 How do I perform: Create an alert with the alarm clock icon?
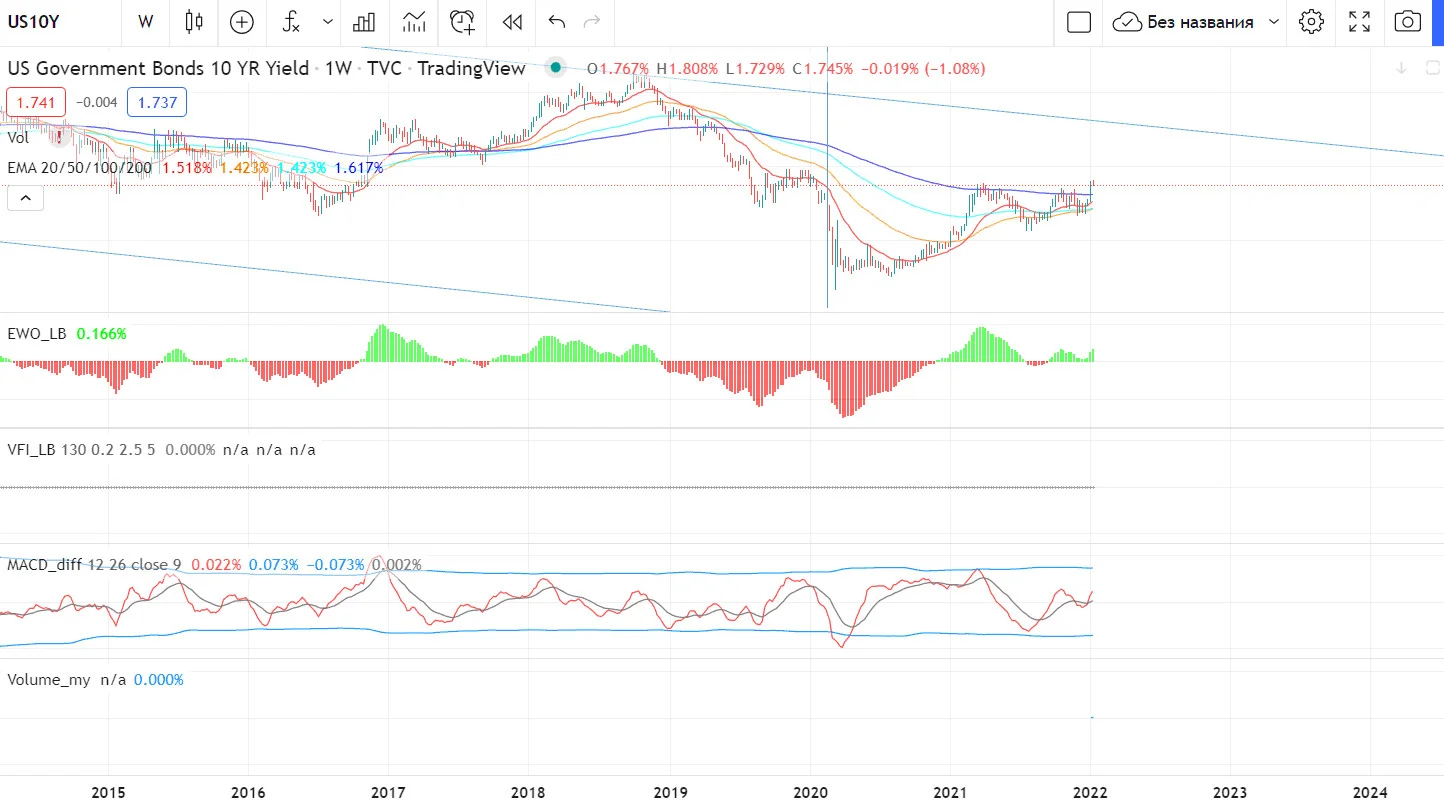point(462,21)
